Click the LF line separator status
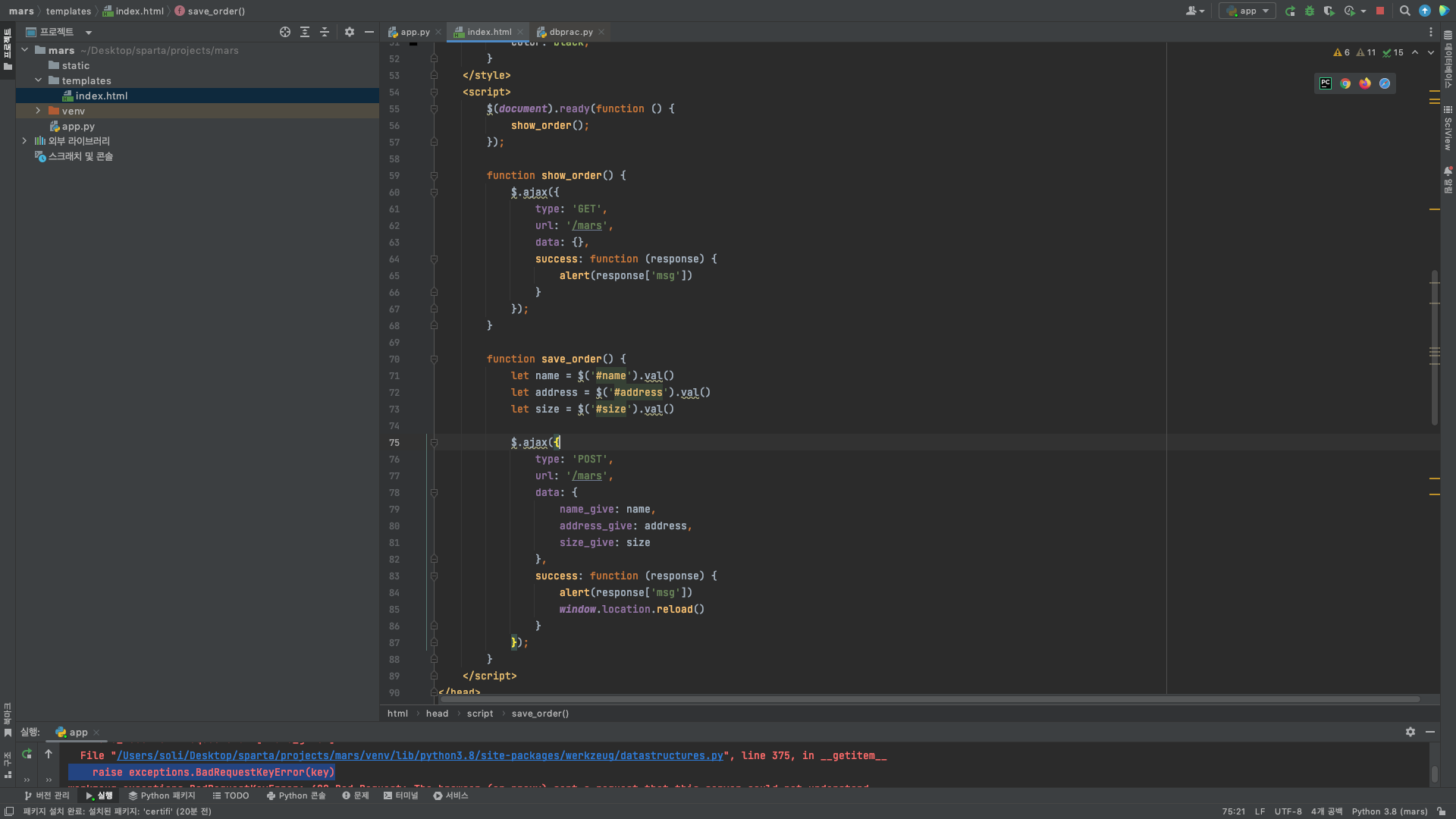This screenshot has width=1456, height=819. [1260, 811]
